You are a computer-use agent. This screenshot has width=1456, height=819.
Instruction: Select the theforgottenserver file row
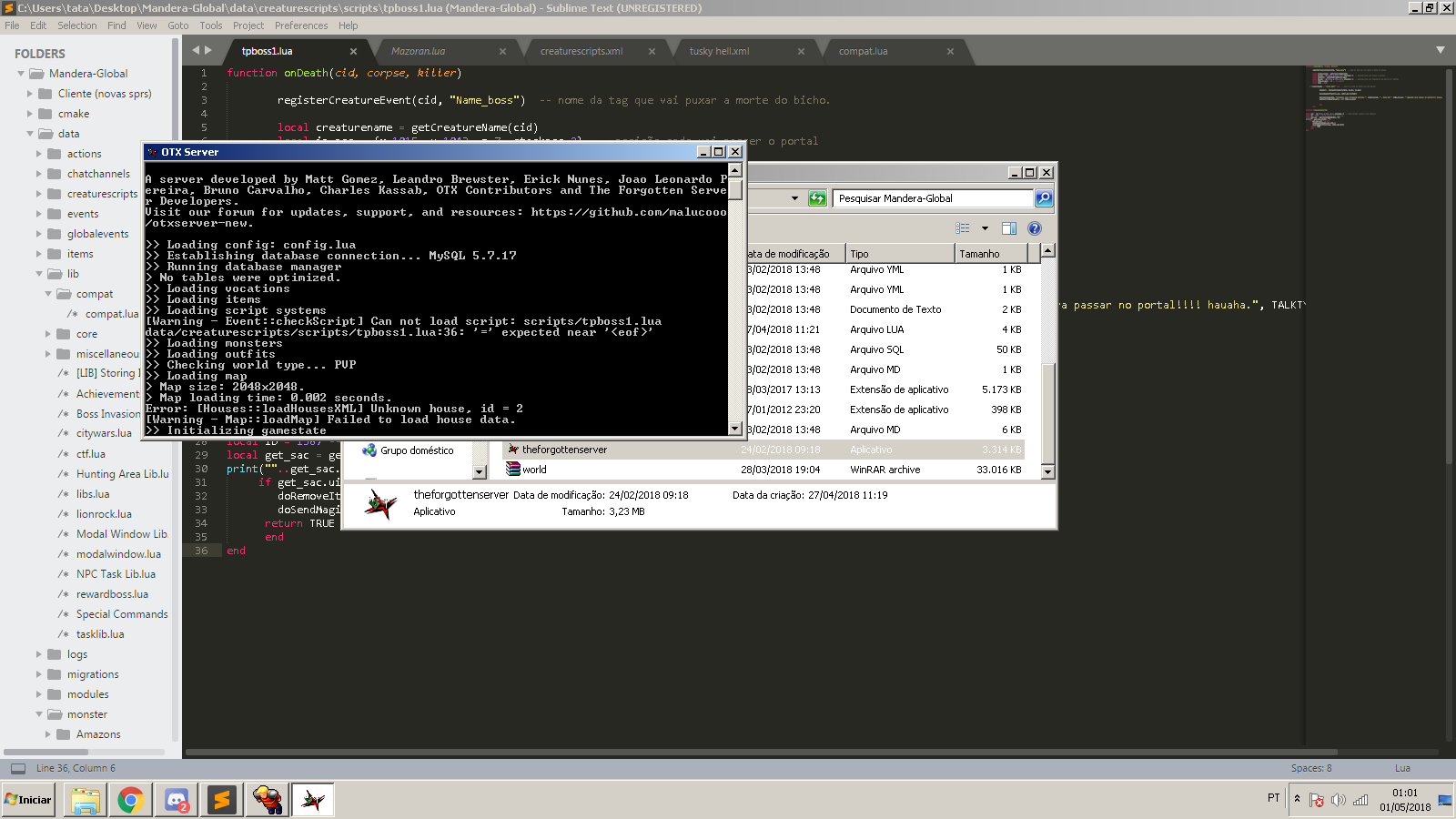coord(764,450)
